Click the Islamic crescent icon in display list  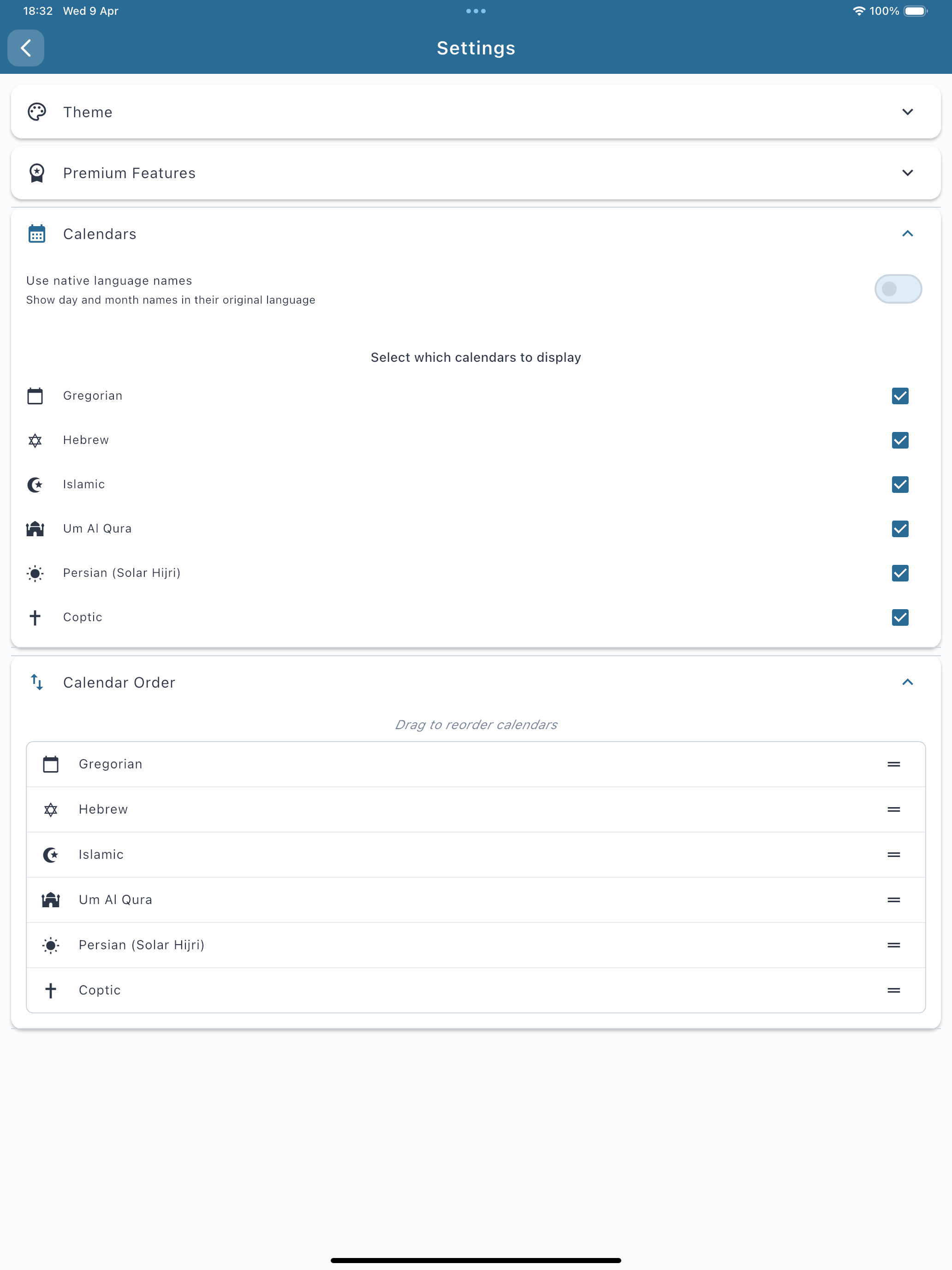[x=35, y=485]
